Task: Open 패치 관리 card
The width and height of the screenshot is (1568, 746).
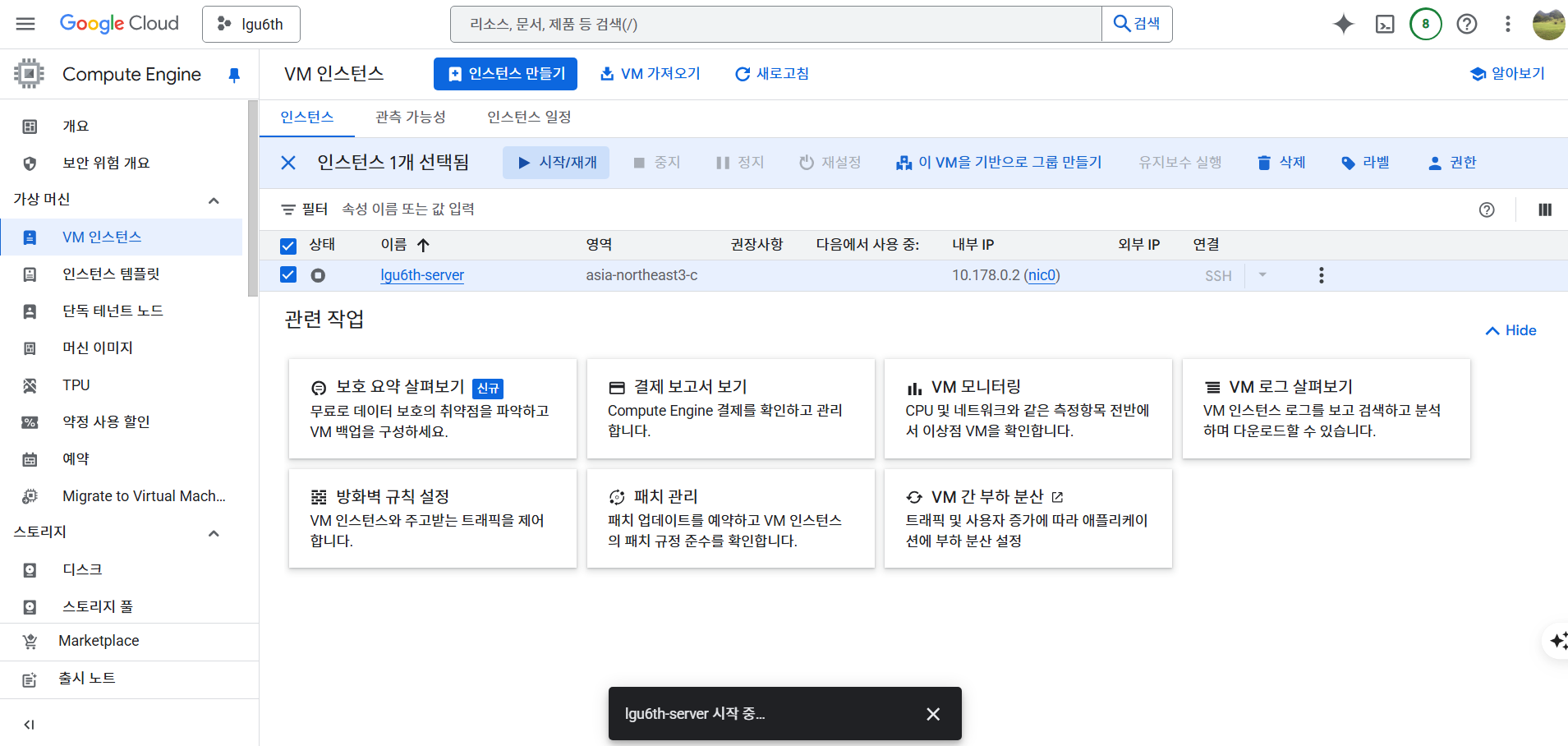Action: click(x=731, y=518)
